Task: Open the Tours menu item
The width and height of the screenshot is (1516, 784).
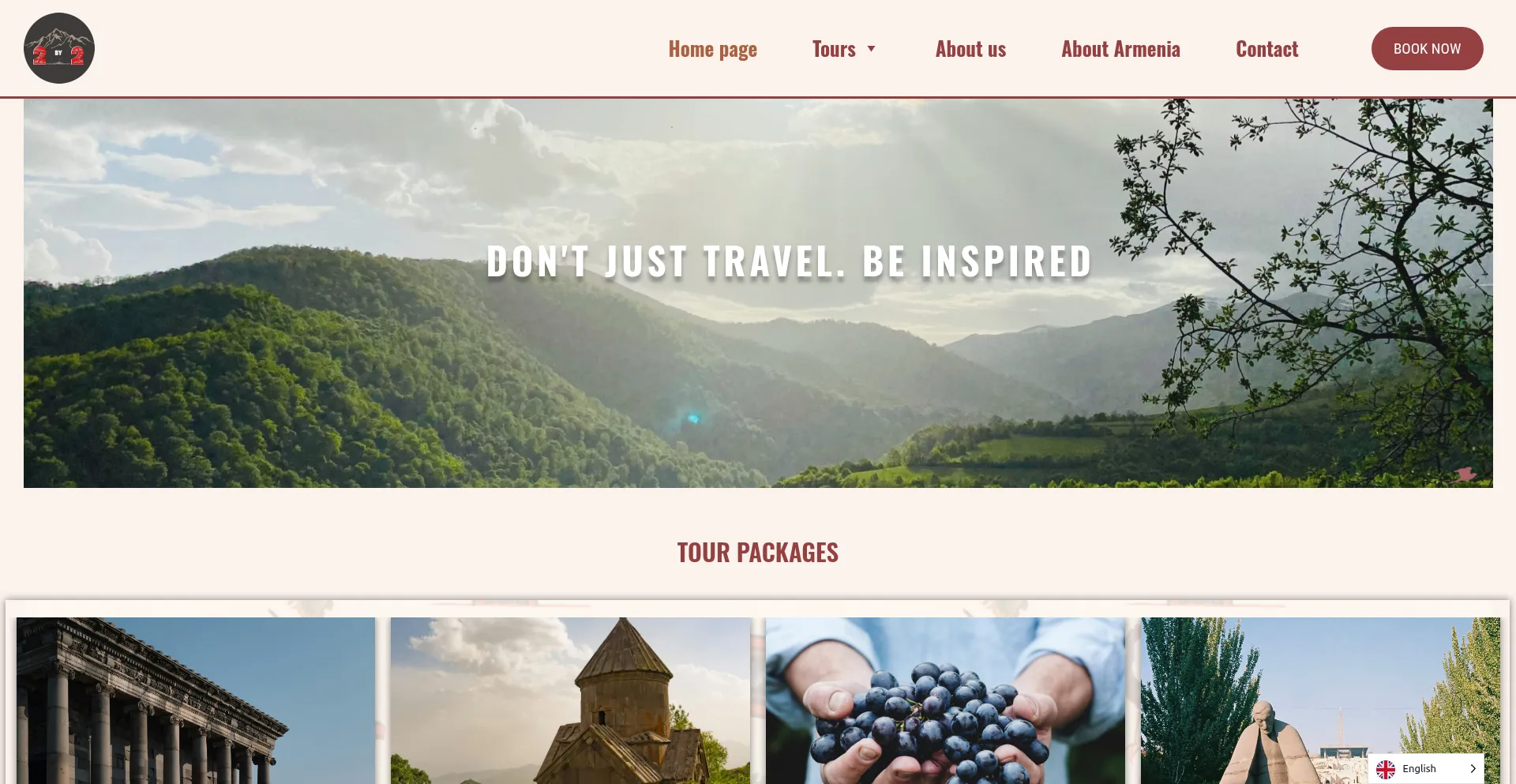Action: [x=834, y=49]
